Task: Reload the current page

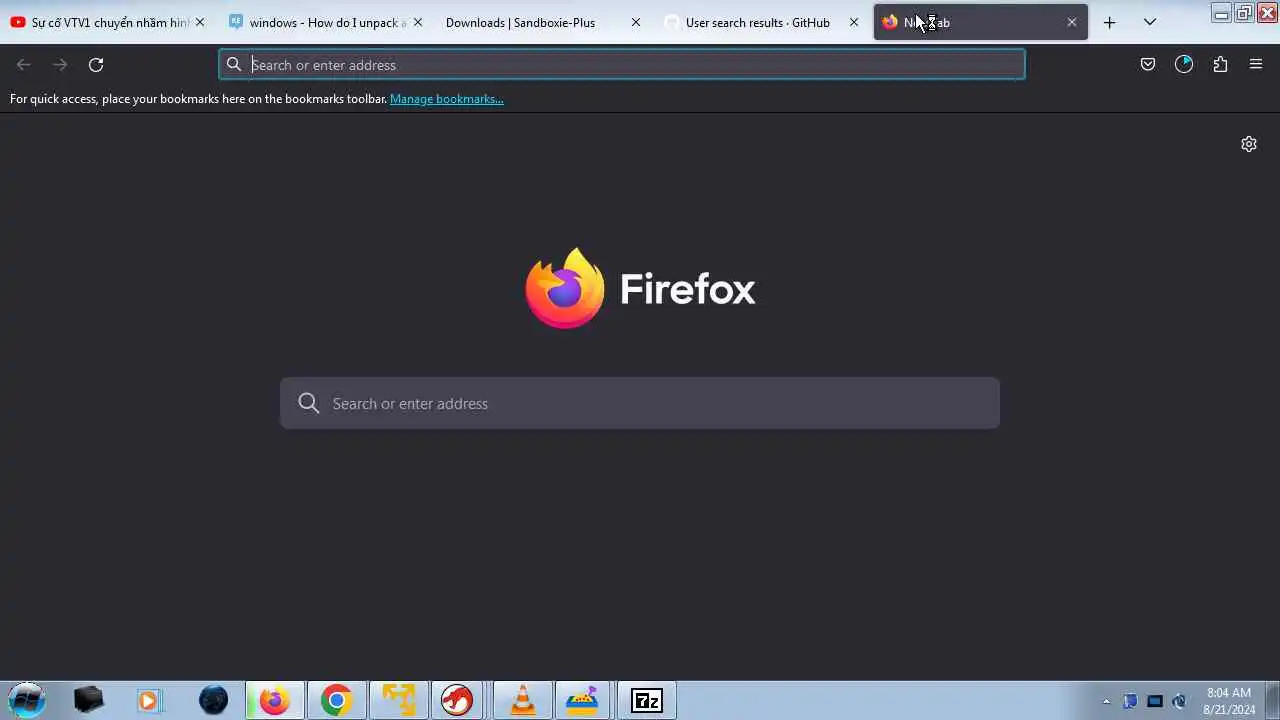Action: [96, 65]
